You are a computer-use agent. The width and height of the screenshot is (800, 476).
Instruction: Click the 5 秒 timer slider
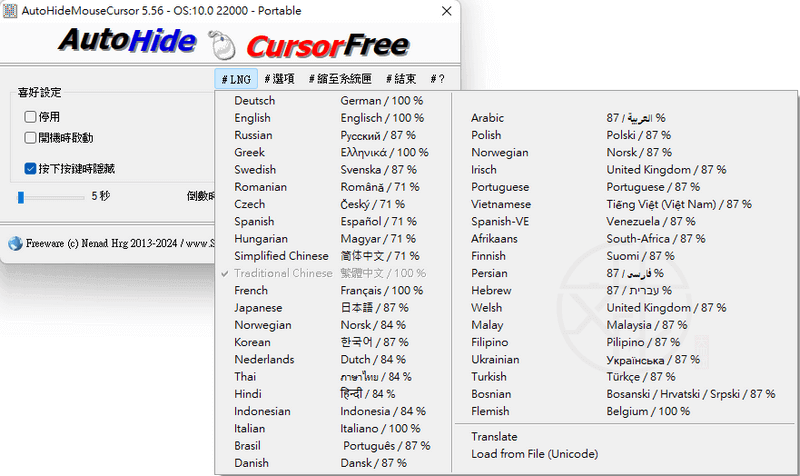coord(51,197)
